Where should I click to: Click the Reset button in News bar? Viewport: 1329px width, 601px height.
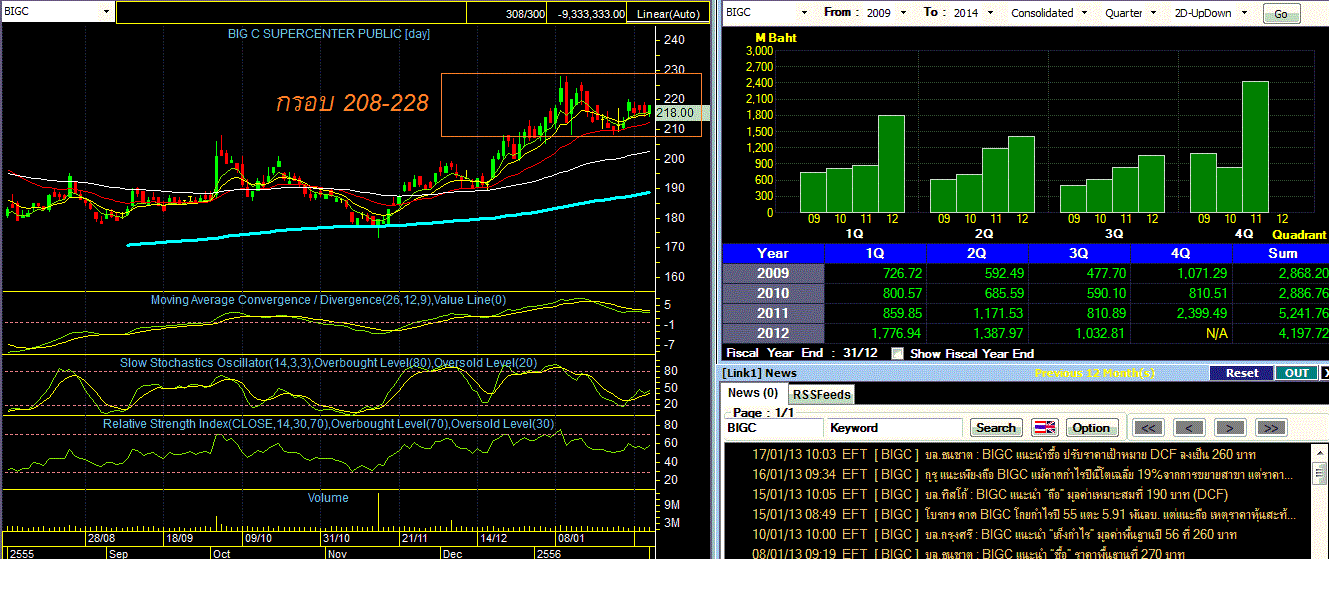1242,373
